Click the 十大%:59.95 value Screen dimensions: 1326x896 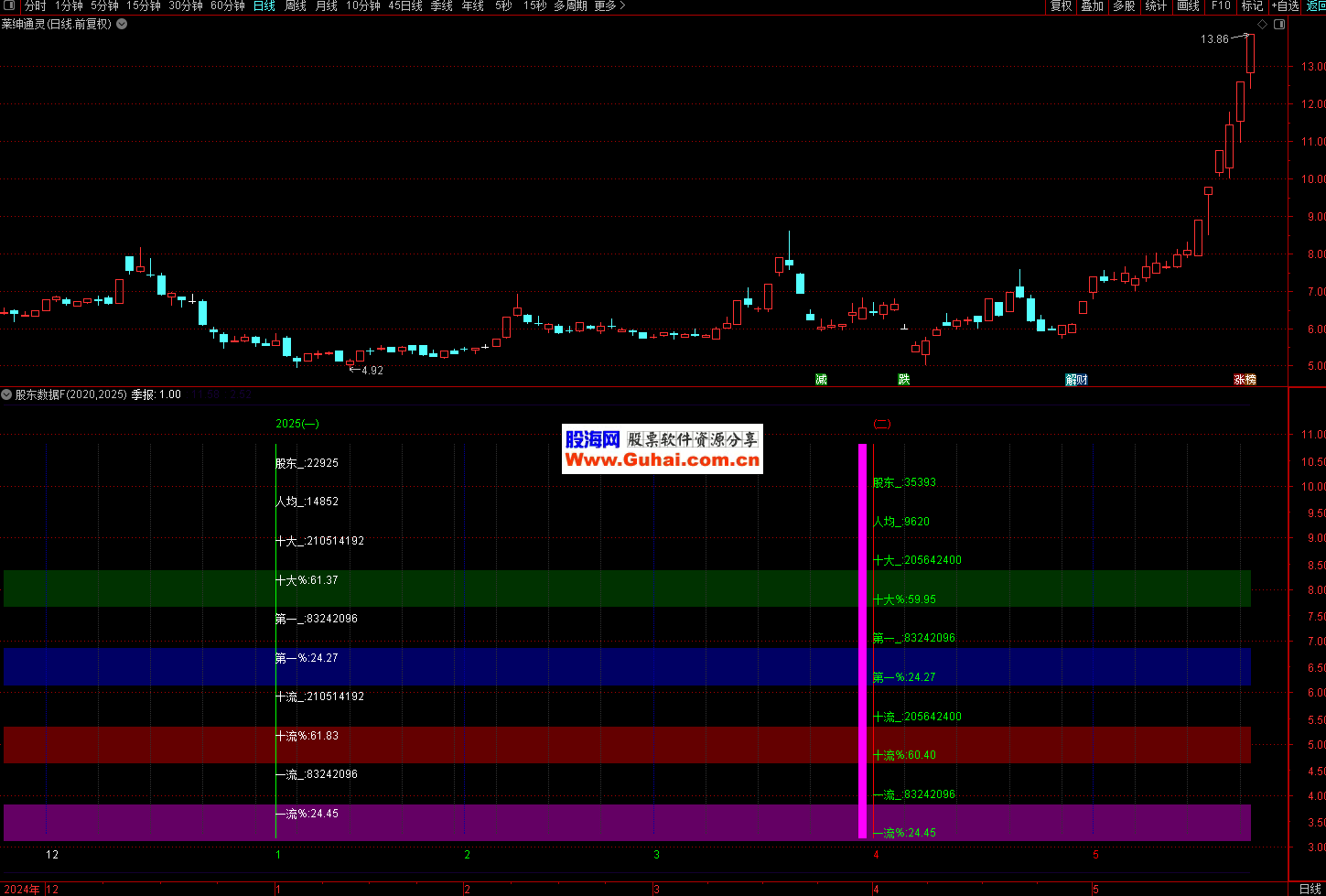point(904,599)
